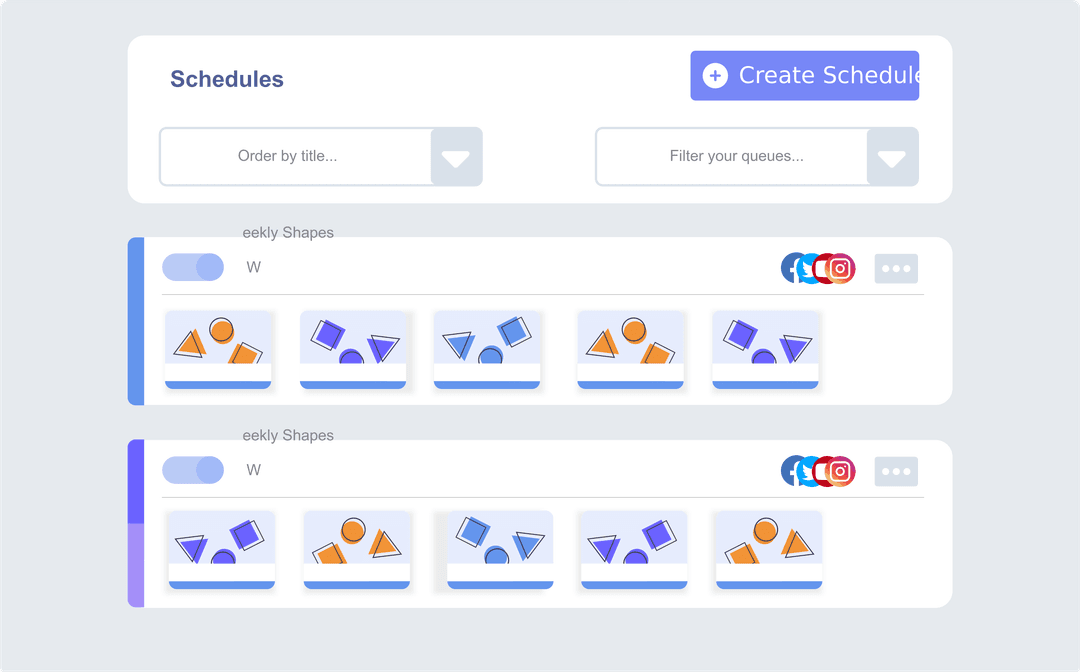The width and height of the screenshot is (1080, 672).
Task: Click the Create Schedule button
Action: (804, 76)
